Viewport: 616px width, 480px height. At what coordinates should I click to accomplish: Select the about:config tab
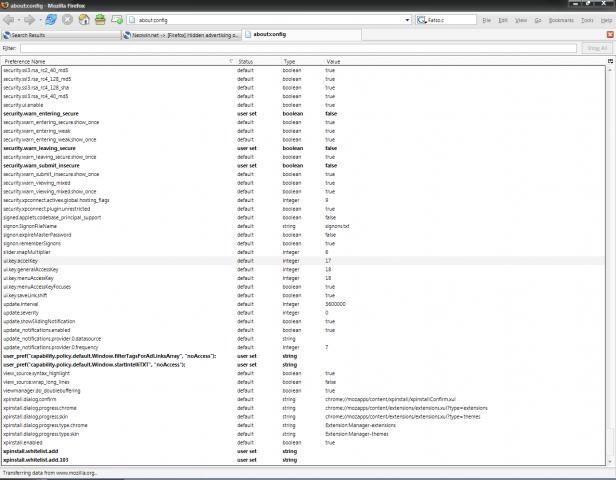(x=301, y=35)
